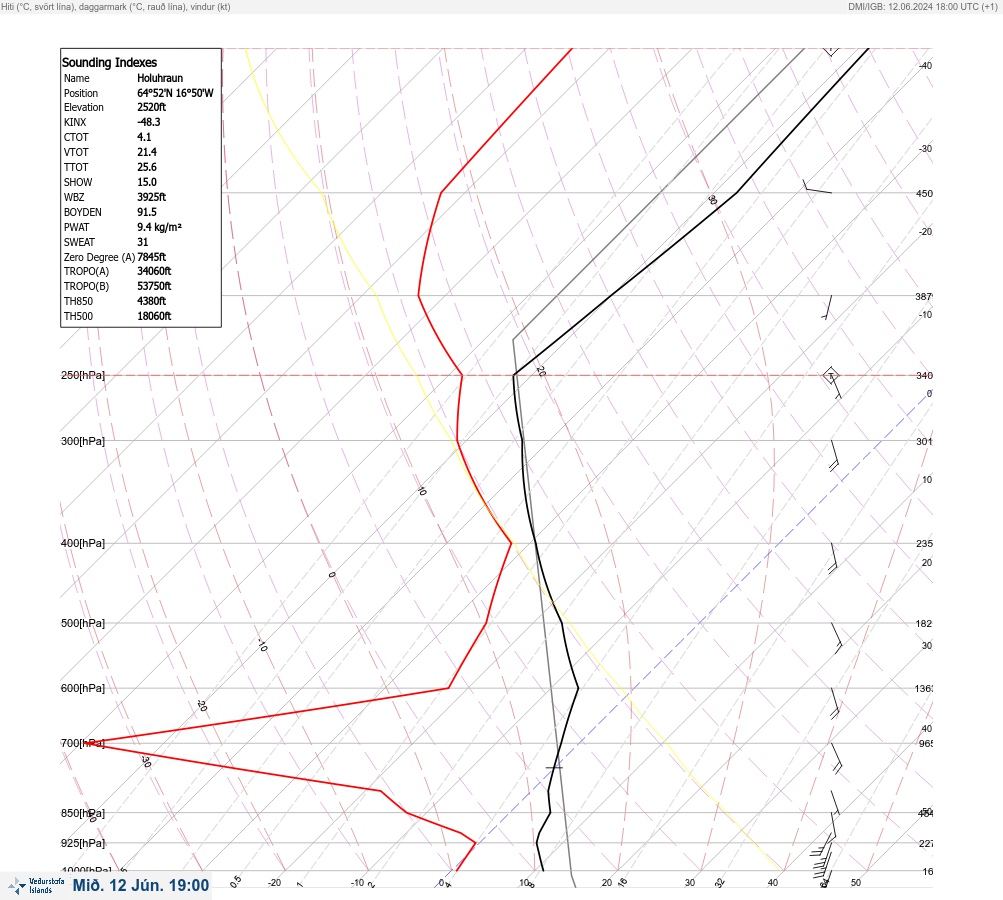Click the 182 height label on right axis
Image resolution: width=1003 pixels, height=900 pixels.
tap(924, 624)
